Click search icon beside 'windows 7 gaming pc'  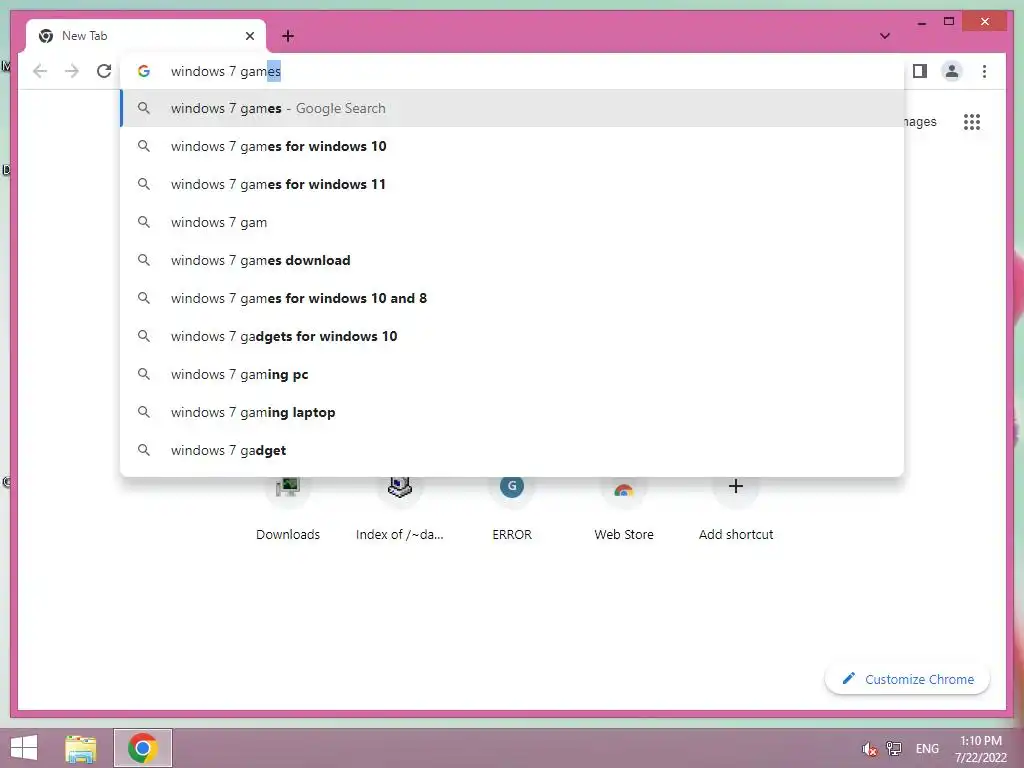coord(144,374)
